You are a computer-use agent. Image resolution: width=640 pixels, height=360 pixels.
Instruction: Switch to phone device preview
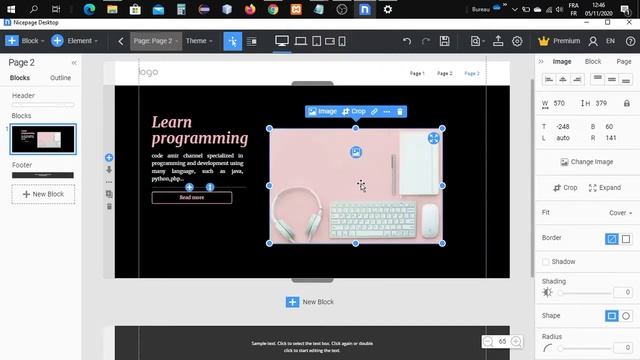click(342, 41)
